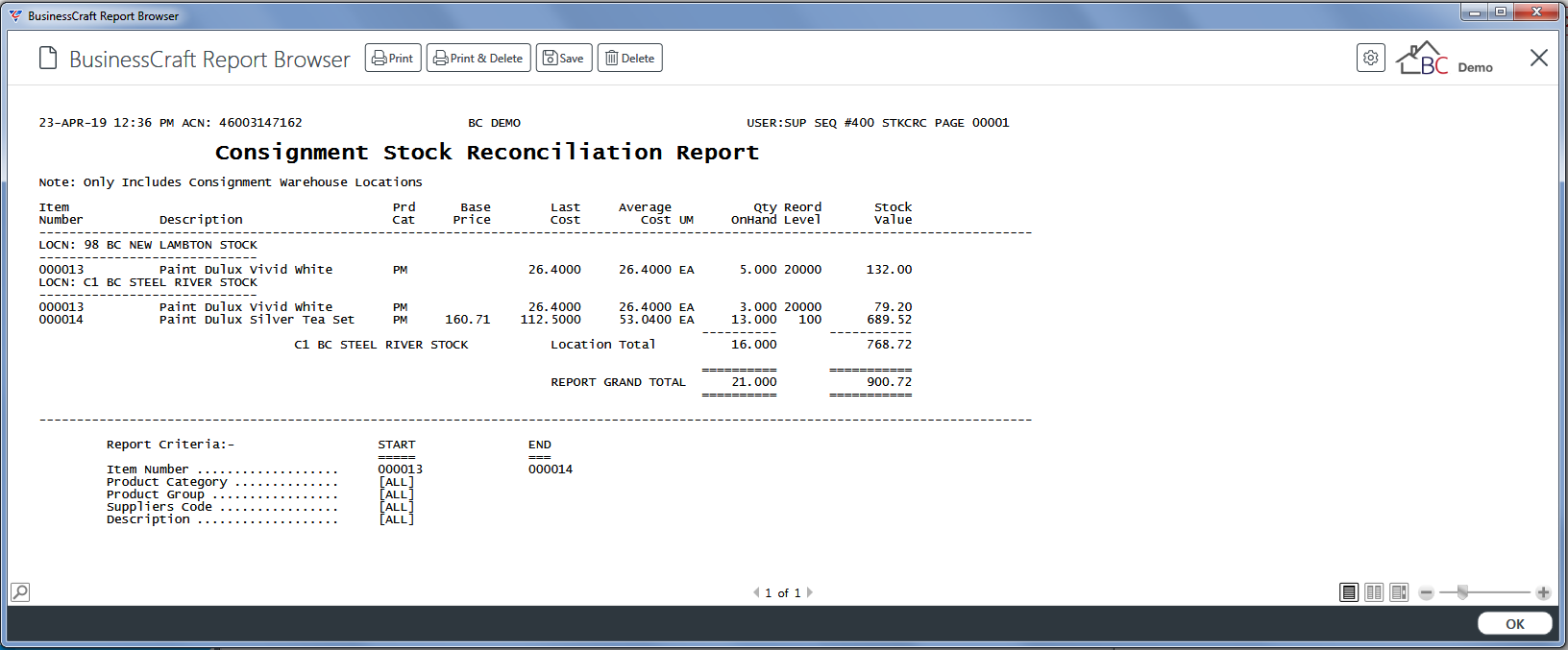Click 'Suppliers Code' criteria label

pos(159,507)
